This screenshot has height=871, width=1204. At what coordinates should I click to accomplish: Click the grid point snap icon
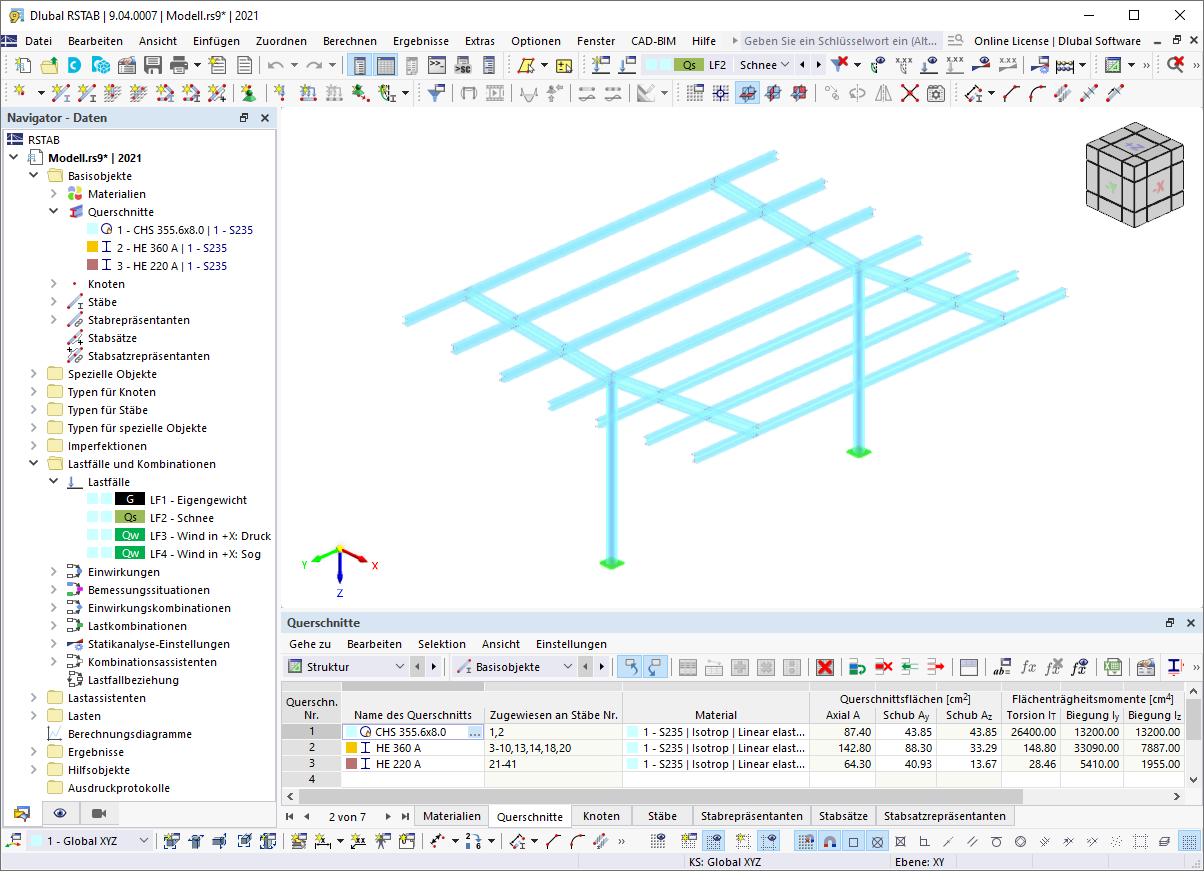coord(721,93)
